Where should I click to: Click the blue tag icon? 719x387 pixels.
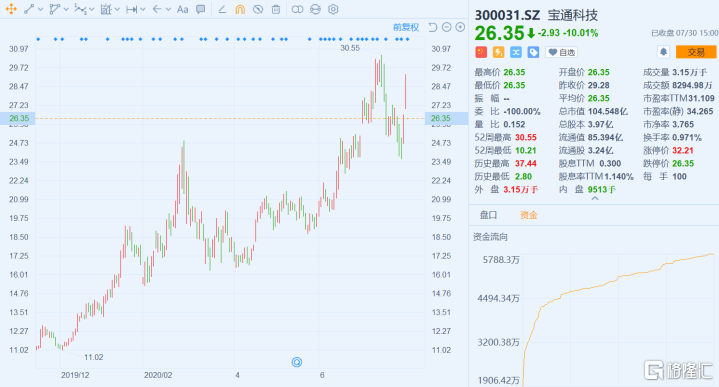click(533, 52)
